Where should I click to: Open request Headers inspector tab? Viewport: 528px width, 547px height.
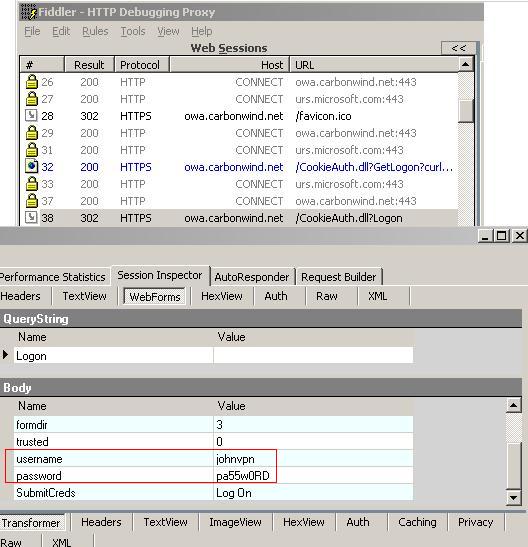click(21, 296)
